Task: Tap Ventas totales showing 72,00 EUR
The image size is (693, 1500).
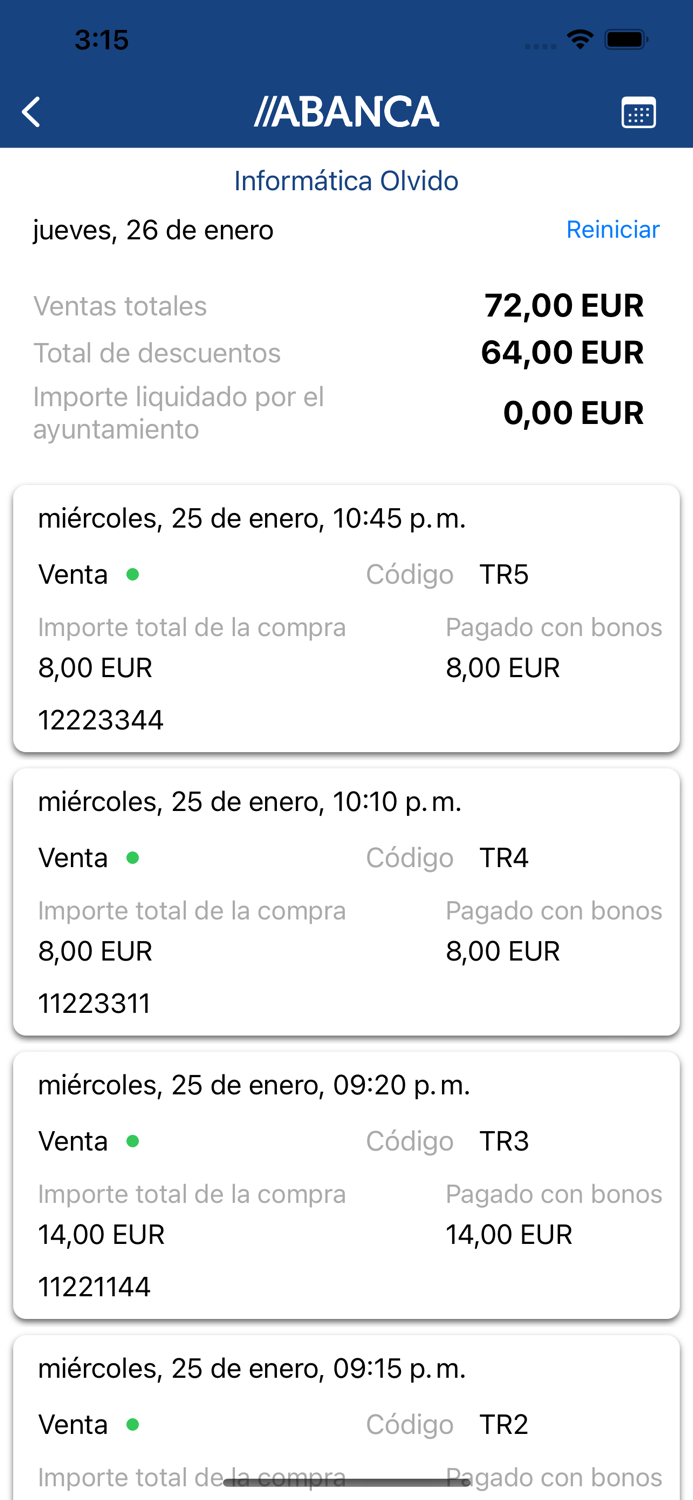Action: point(120,306)
